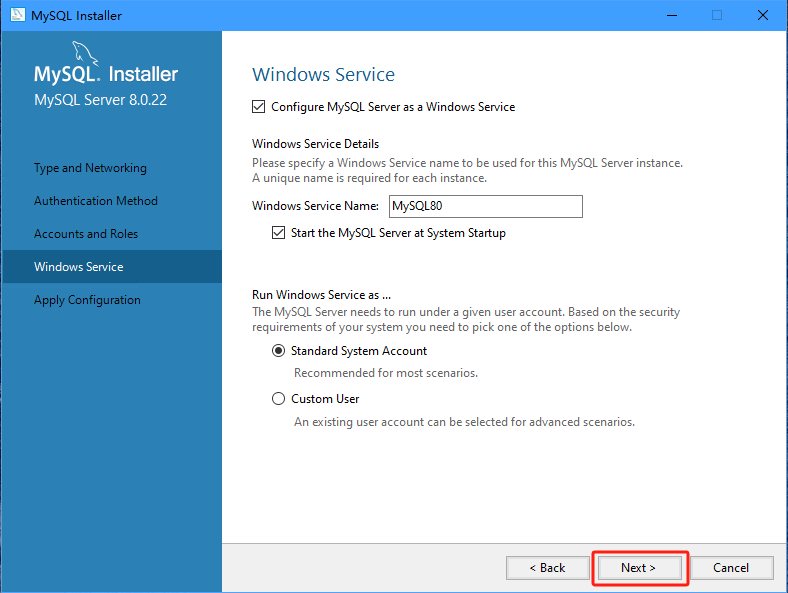
Task: Click 'Recommended for most scenarios.' text
Action: click(386, 373)
